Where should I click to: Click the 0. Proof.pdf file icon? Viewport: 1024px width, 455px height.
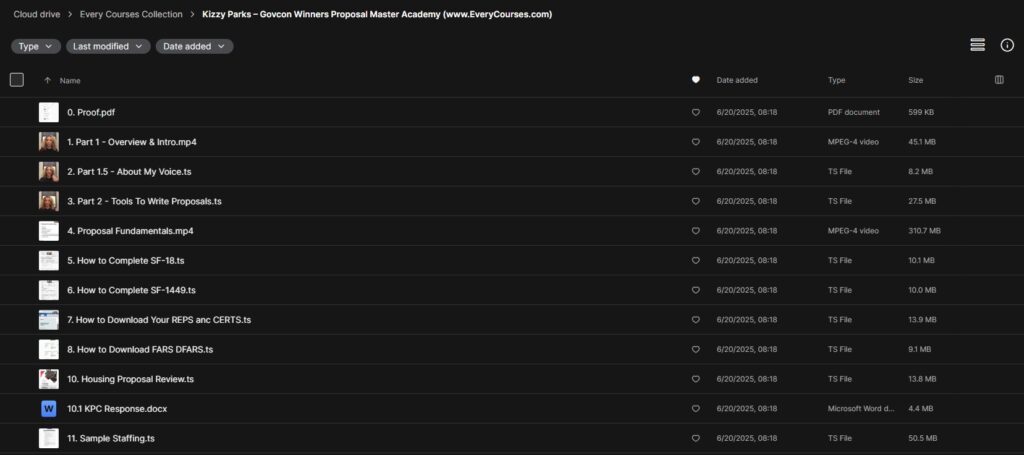tap(48, 112)
